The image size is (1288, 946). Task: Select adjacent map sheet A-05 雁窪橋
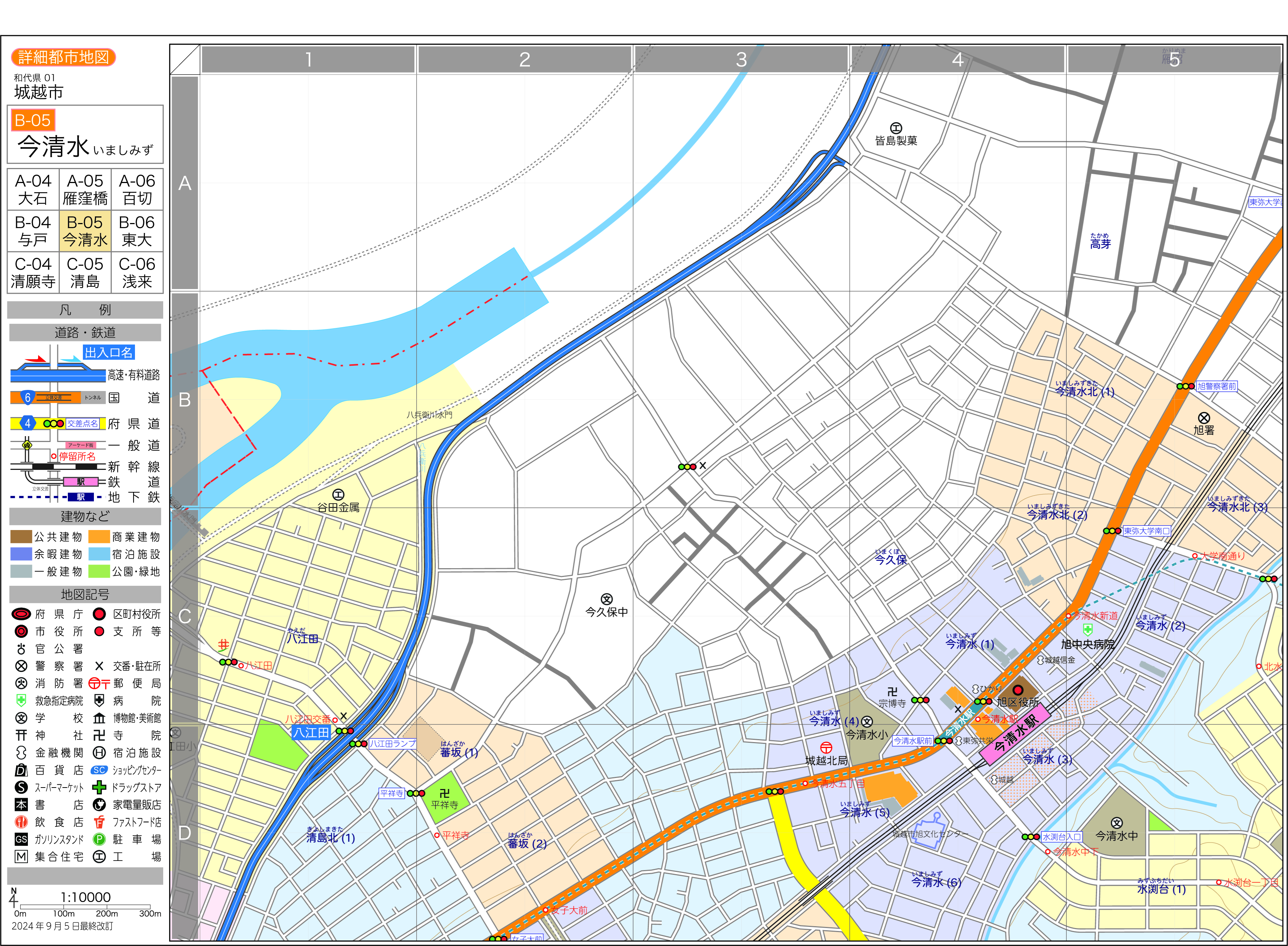85,190
